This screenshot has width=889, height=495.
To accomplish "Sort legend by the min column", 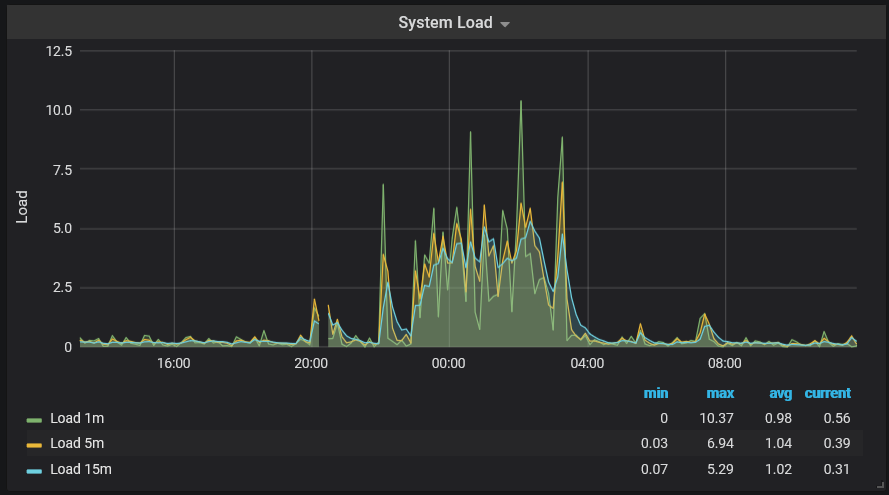I will (656, 393).
